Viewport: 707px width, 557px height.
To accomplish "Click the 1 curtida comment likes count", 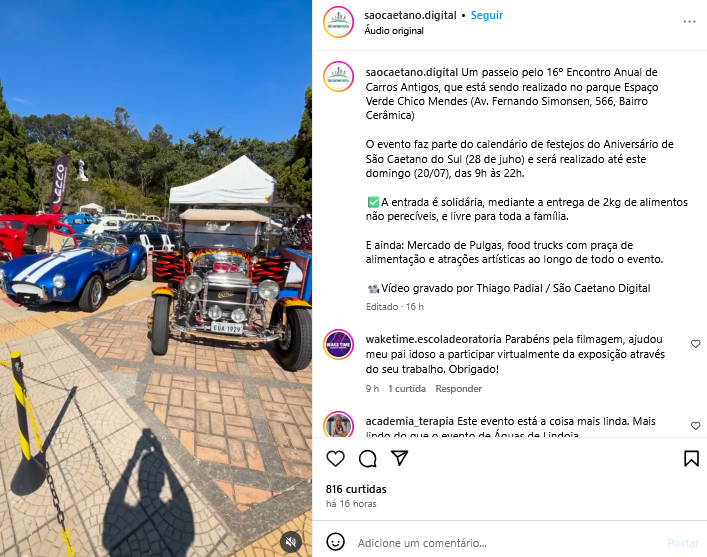I will click(x=407, y=389).
